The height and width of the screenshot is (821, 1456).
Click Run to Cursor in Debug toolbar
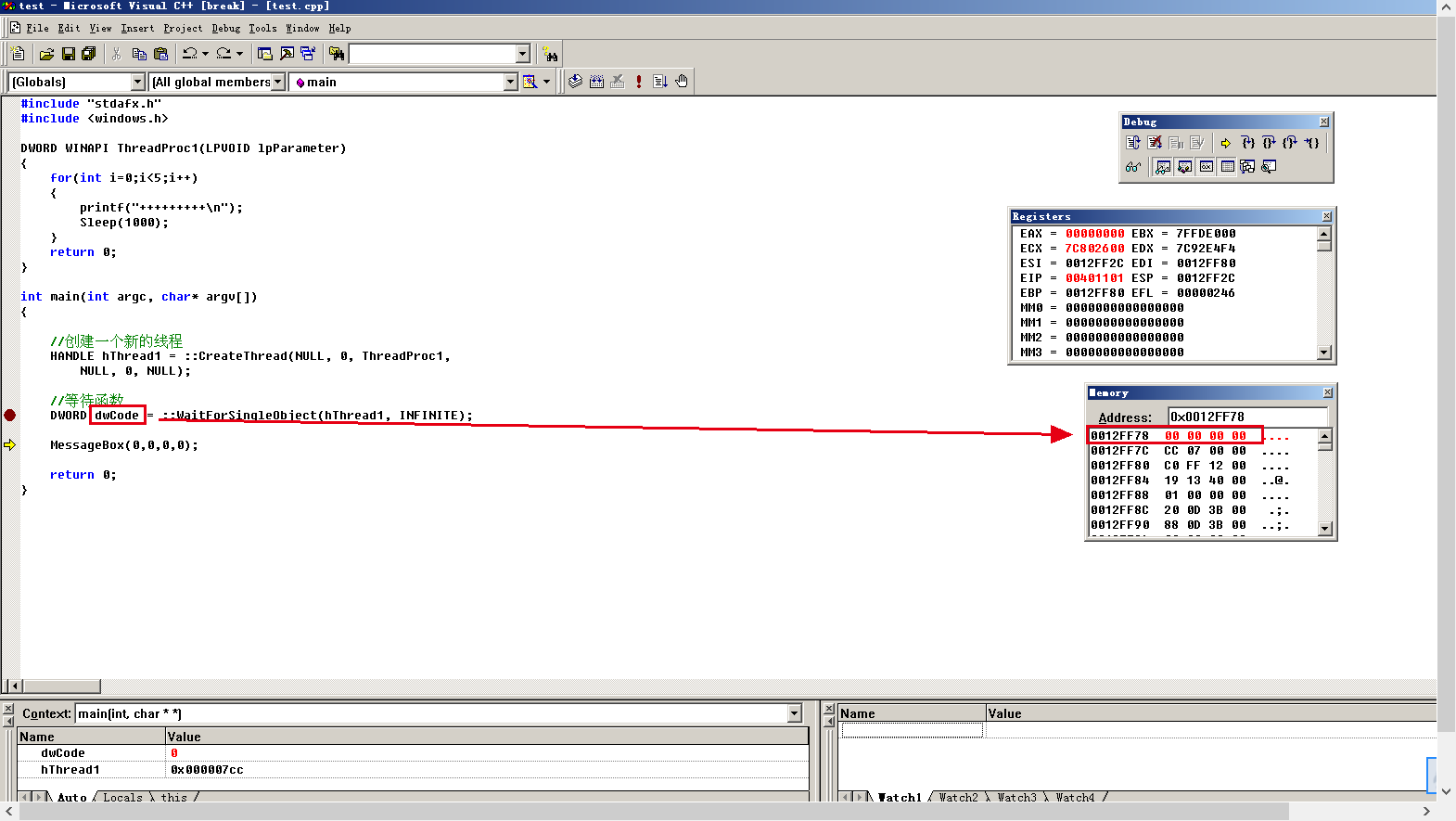1311,143
